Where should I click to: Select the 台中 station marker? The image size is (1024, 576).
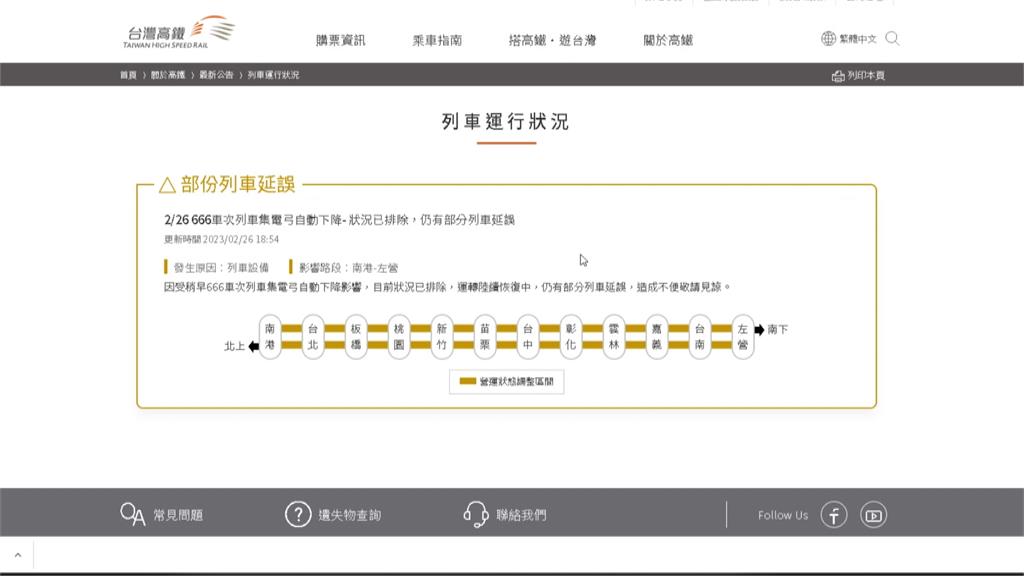[x=528, y=337]
